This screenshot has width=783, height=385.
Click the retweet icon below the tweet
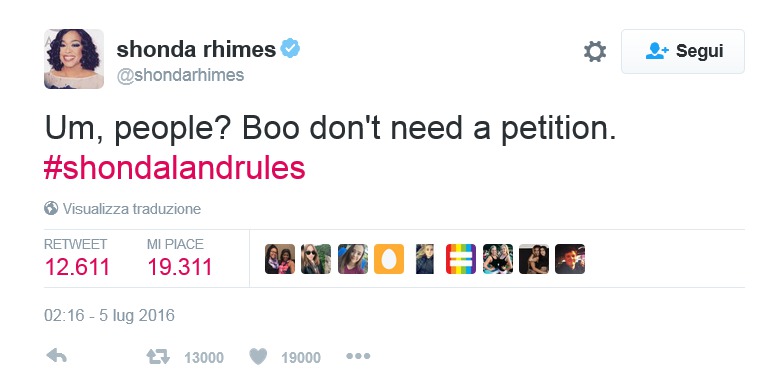coord(158,357)
